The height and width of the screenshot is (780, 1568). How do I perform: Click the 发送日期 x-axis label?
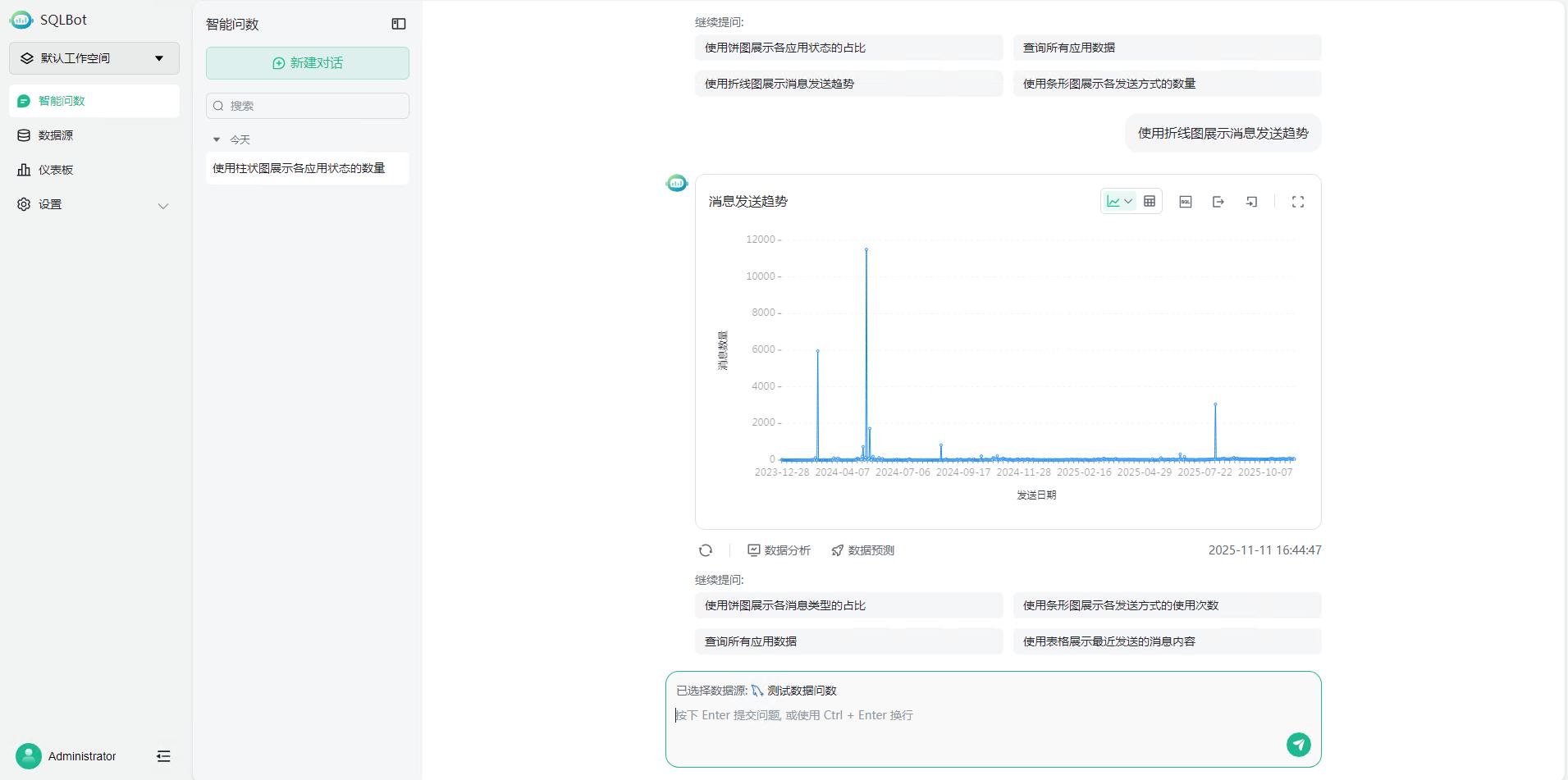tap(1036, 495)
